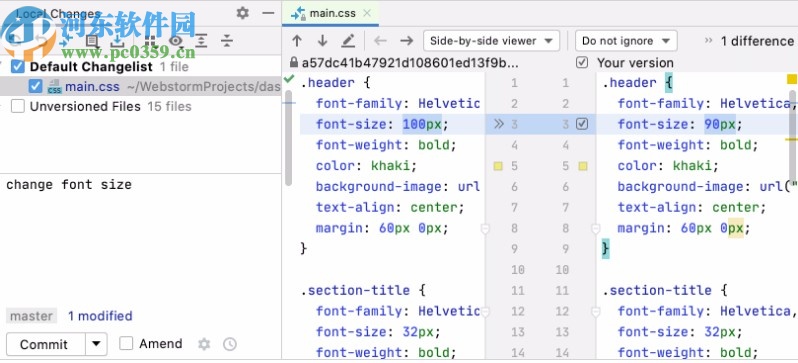Expand all changelist nodes

click(x=202, y=41)
